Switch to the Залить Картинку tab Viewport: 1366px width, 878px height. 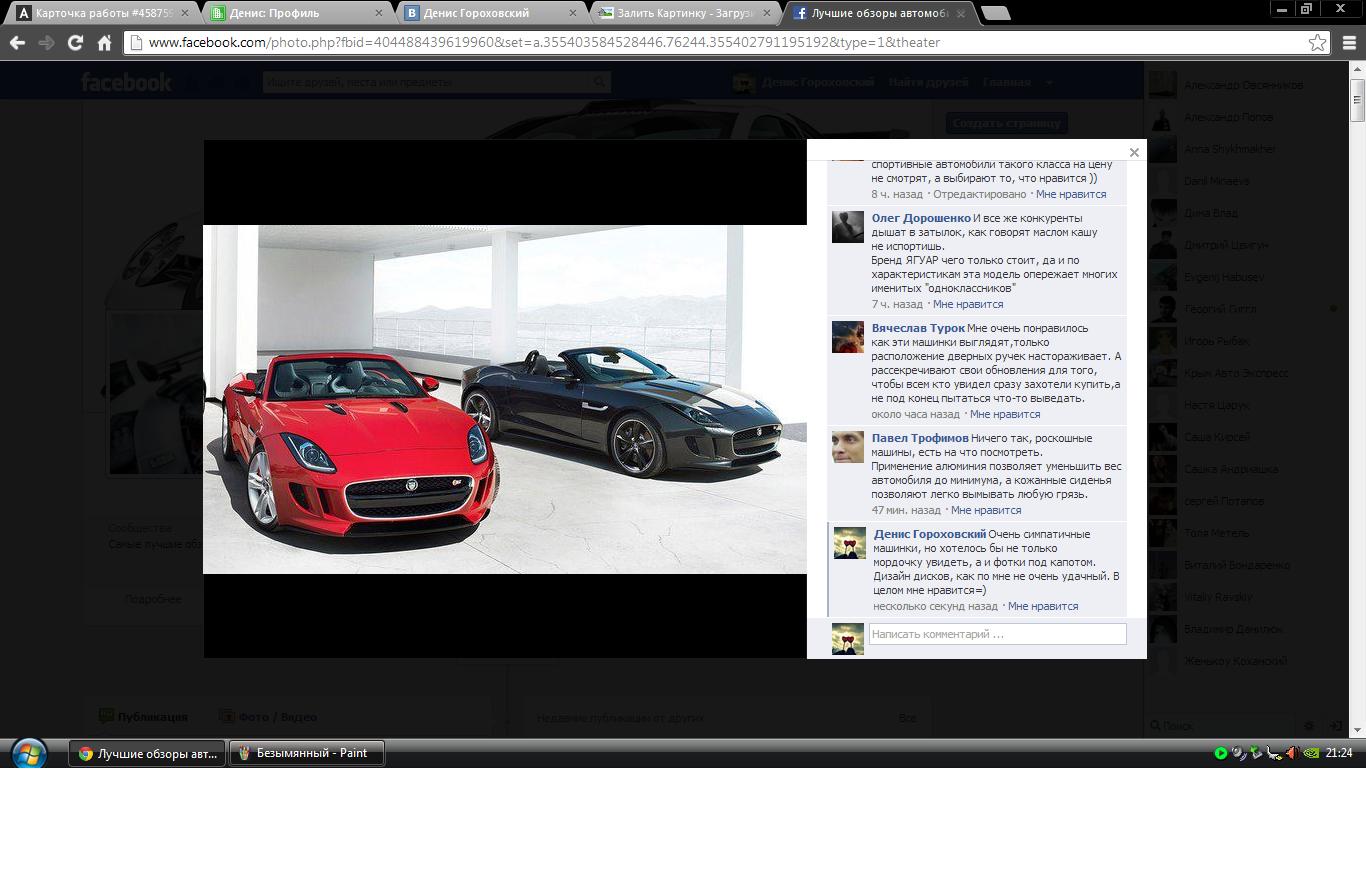[x=685, y=13]
